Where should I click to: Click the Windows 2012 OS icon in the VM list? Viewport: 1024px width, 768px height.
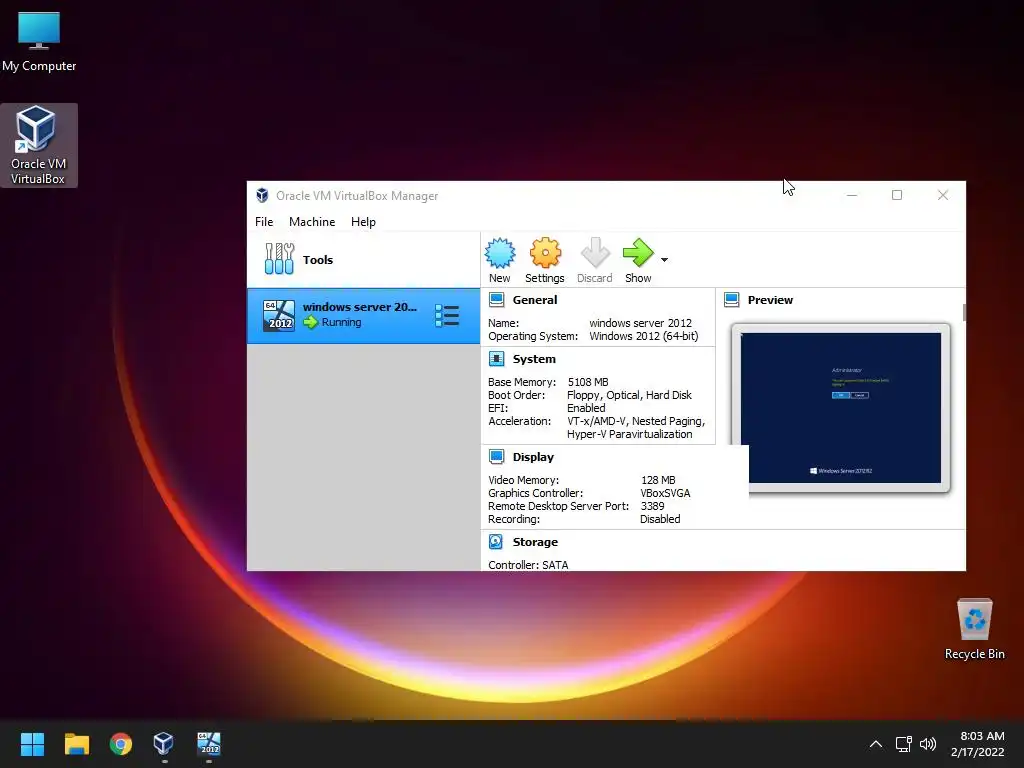pos(279,316)
